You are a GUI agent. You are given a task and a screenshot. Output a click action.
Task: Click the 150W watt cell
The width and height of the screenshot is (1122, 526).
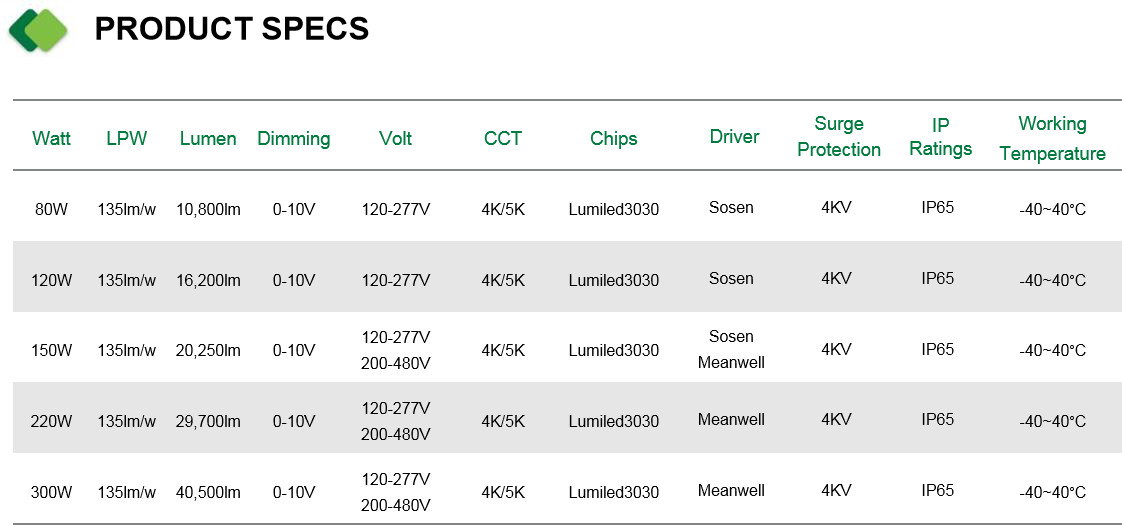[x=52, y=351]
